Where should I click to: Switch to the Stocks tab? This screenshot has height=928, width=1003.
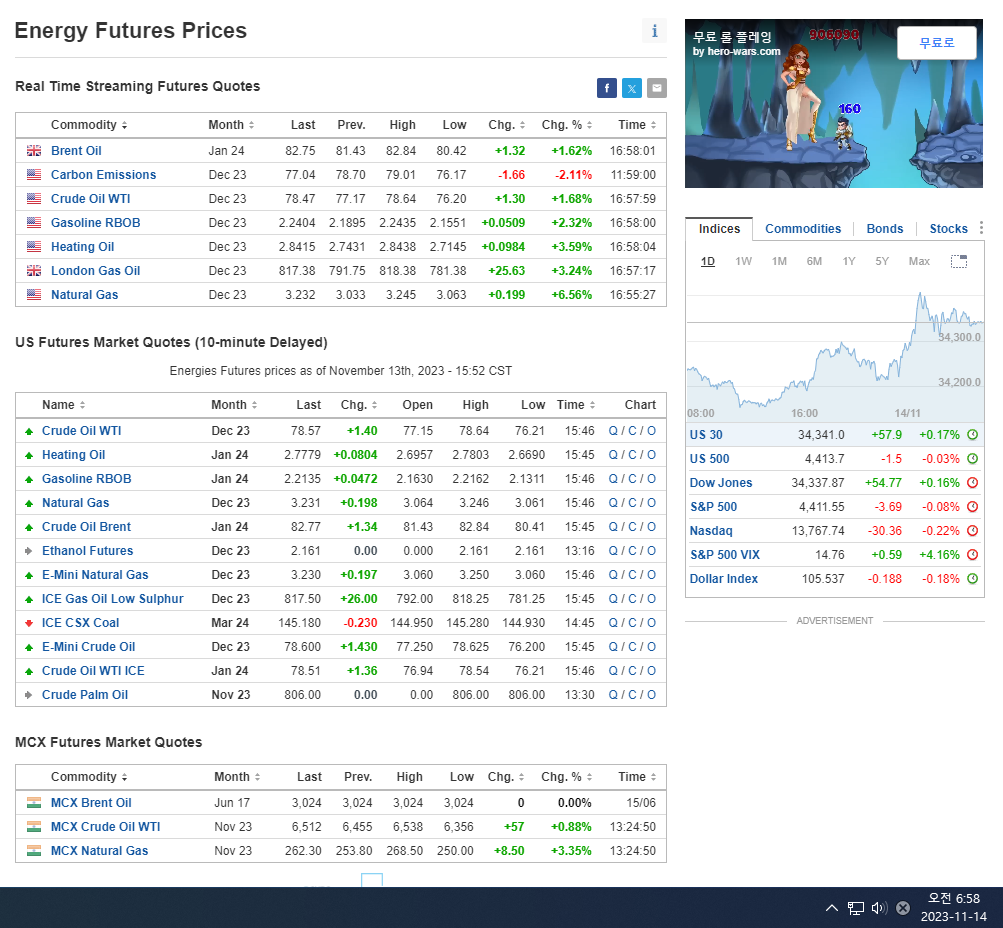tap(949, 229)
